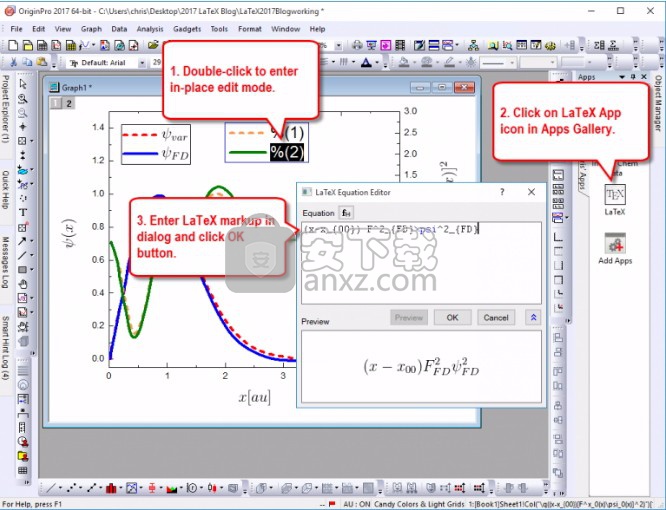Open the Window menu
The width and height of the screenshot is (666, 510).
pyautogui.click(x=285, y=29)
